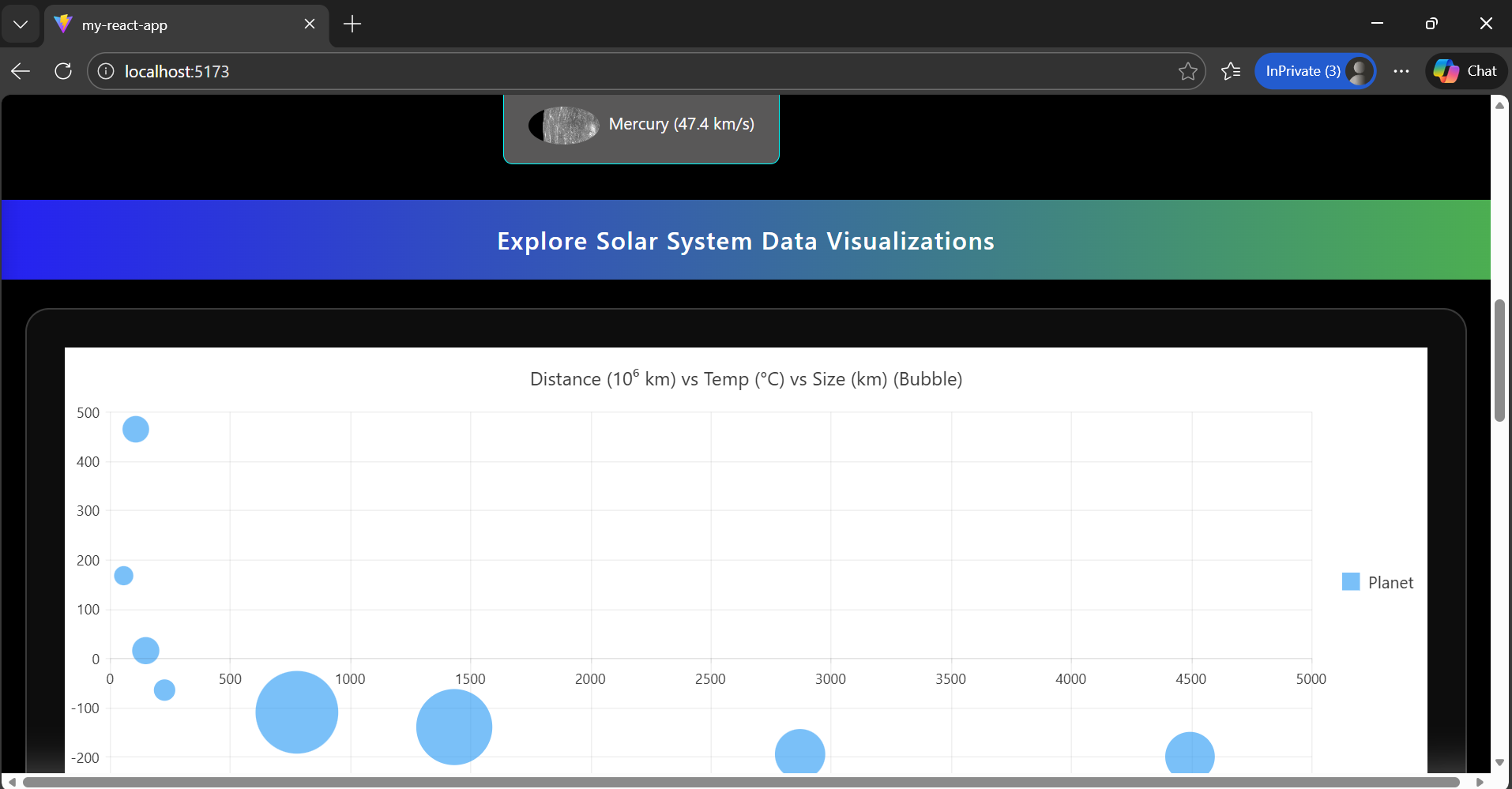Click the small bubble near 170°C
This screenshot has height=789, width=1512.
123,576
